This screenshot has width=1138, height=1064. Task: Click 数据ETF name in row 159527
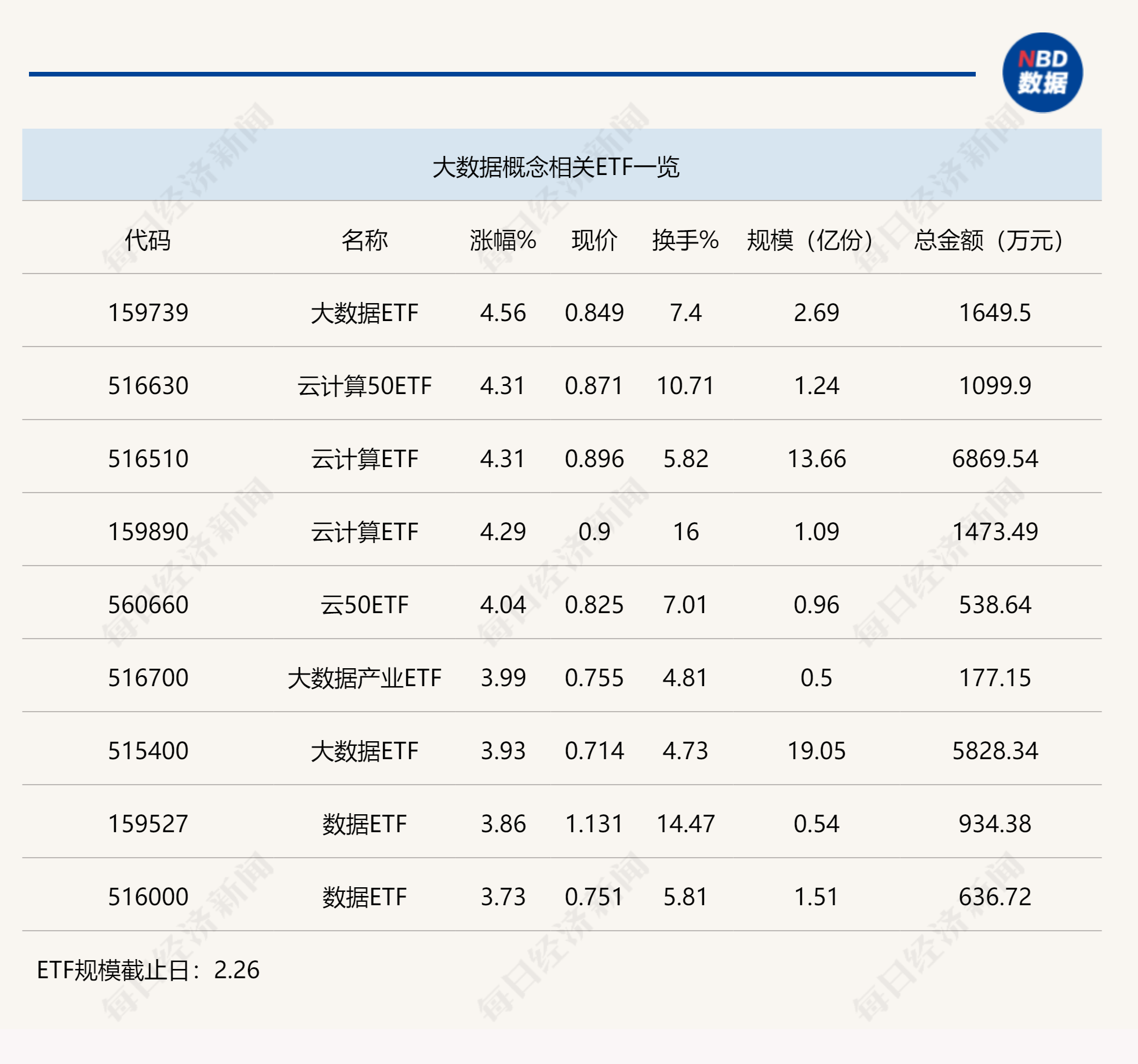click(x=364, y=824)
